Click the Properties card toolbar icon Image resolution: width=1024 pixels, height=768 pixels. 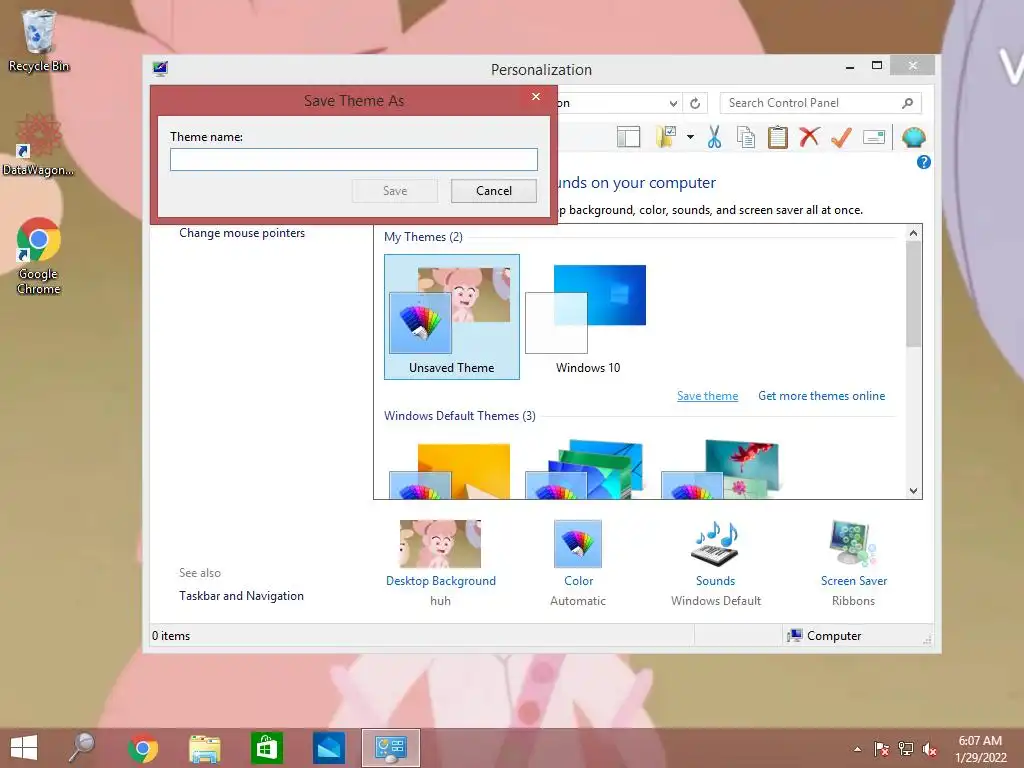point(874,137)
